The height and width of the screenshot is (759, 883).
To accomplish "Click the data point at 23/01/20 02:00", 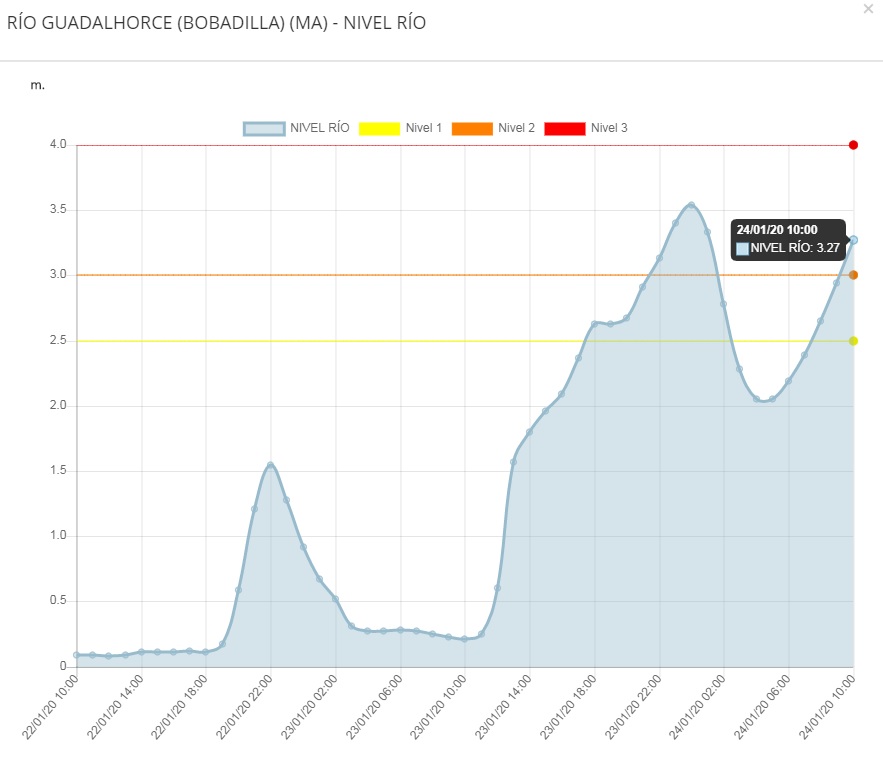I will coord(336,599).
